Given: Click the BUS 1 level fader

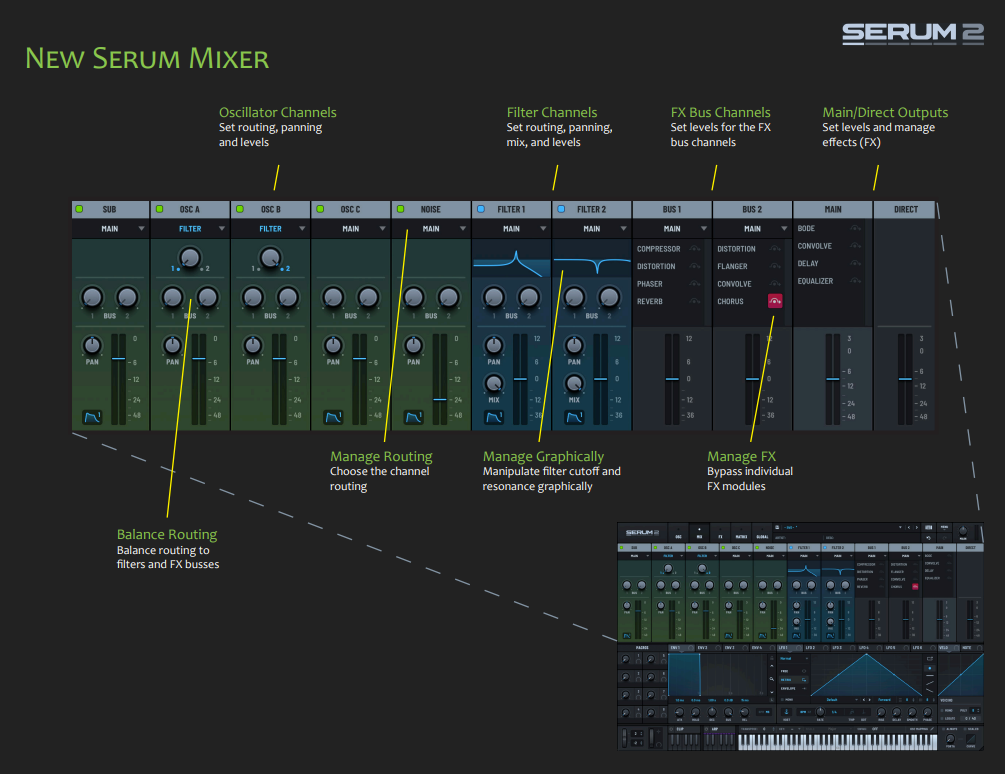Looking at the screenshot, I should 672,379.
